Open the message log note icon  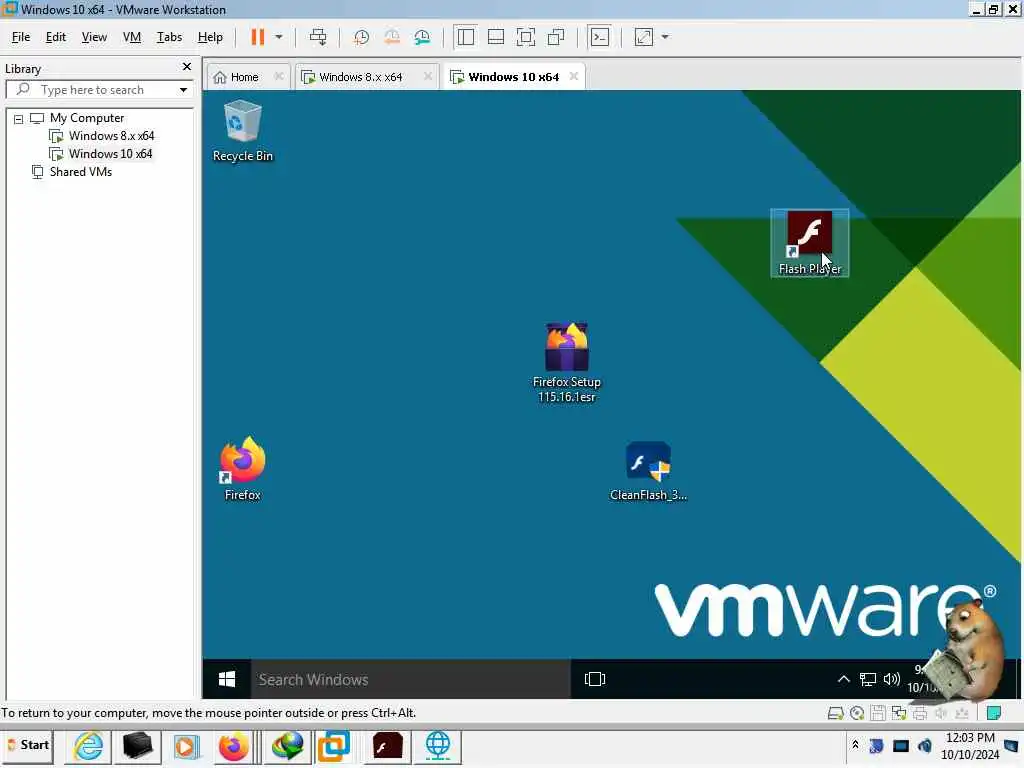(994, 713)
